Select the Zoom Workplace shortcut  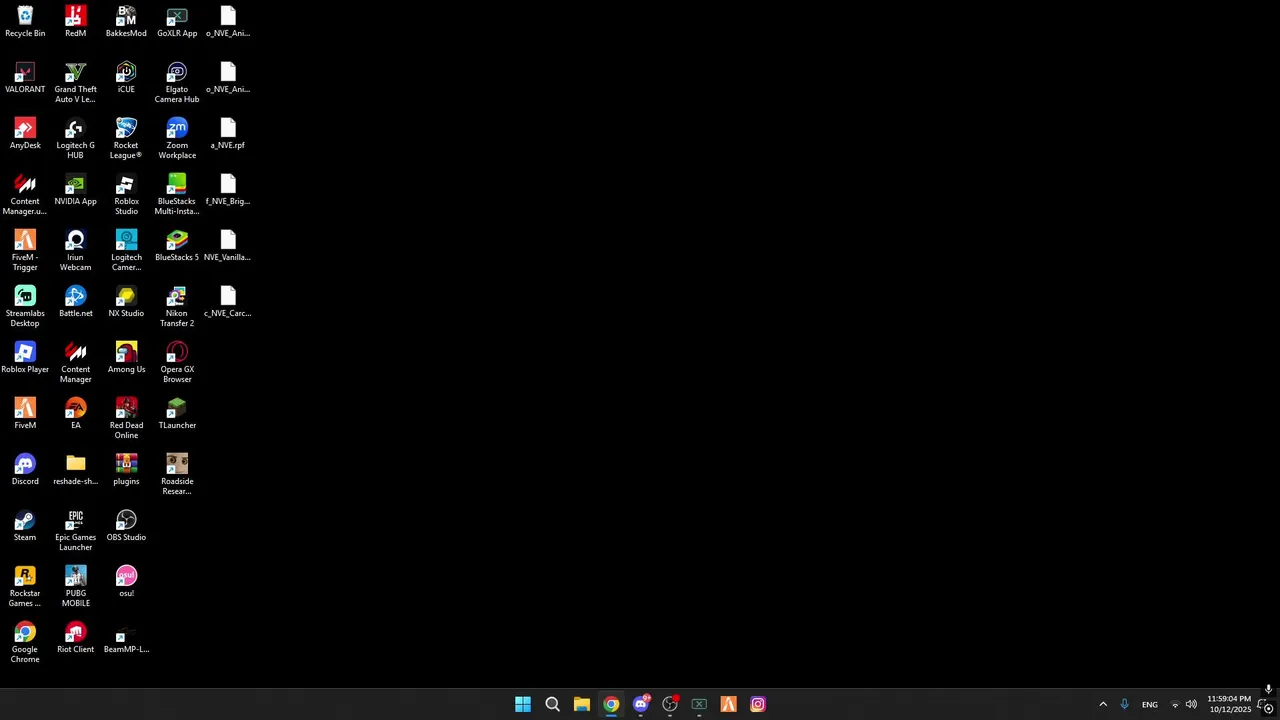click(x=177, y=139)
